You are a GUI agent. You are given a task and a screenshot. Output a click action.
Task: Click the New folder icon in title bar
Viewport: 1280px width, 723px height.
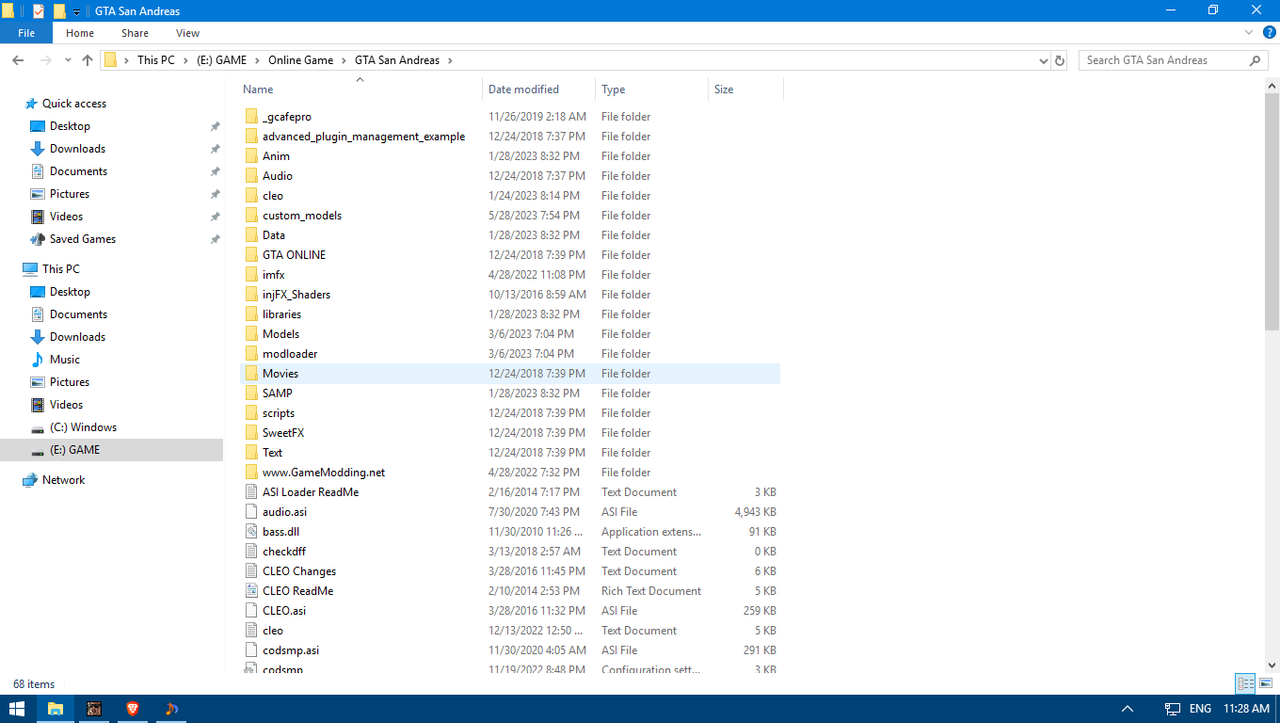59,10
